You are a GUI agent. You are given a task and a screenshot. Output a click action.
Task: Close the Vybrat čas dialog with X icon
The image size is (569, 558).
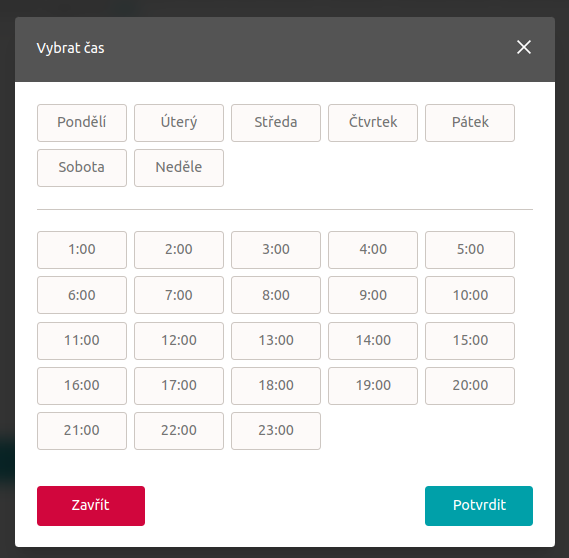[x=524, y=48]
